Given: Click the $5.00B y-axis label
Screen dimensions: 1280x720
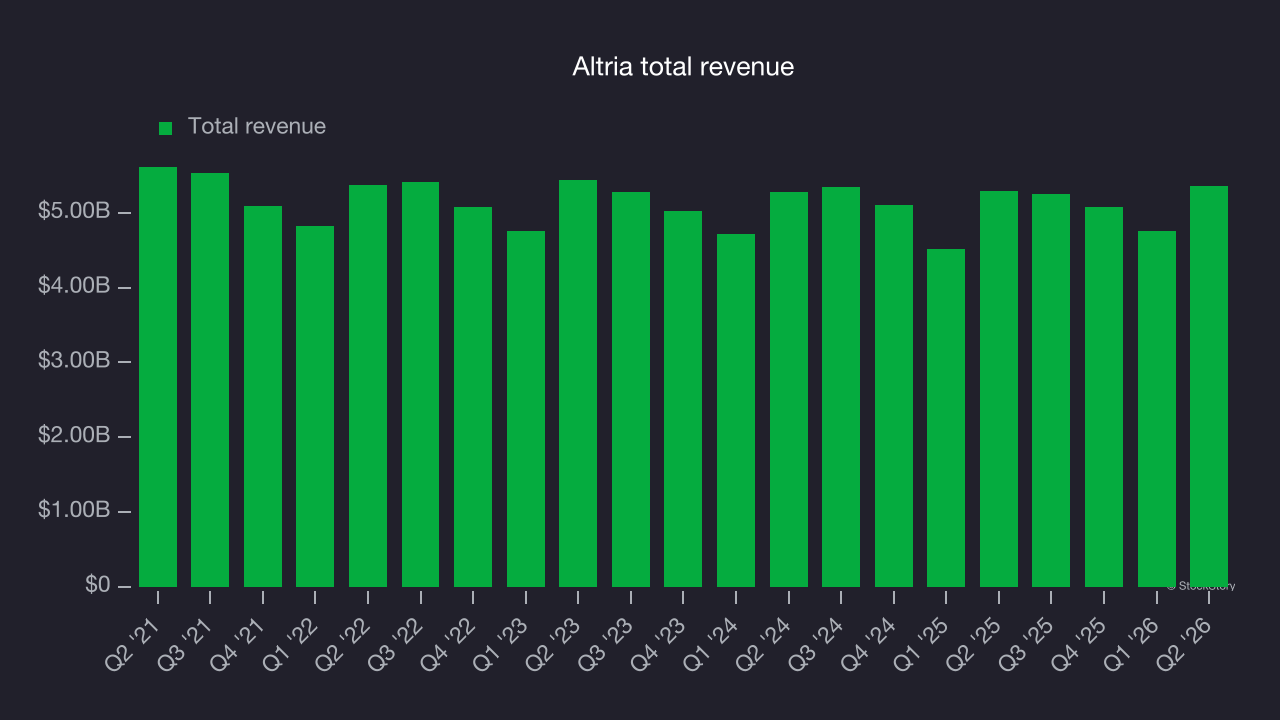Looking at the screenshot, I should (x=74, y=212).
